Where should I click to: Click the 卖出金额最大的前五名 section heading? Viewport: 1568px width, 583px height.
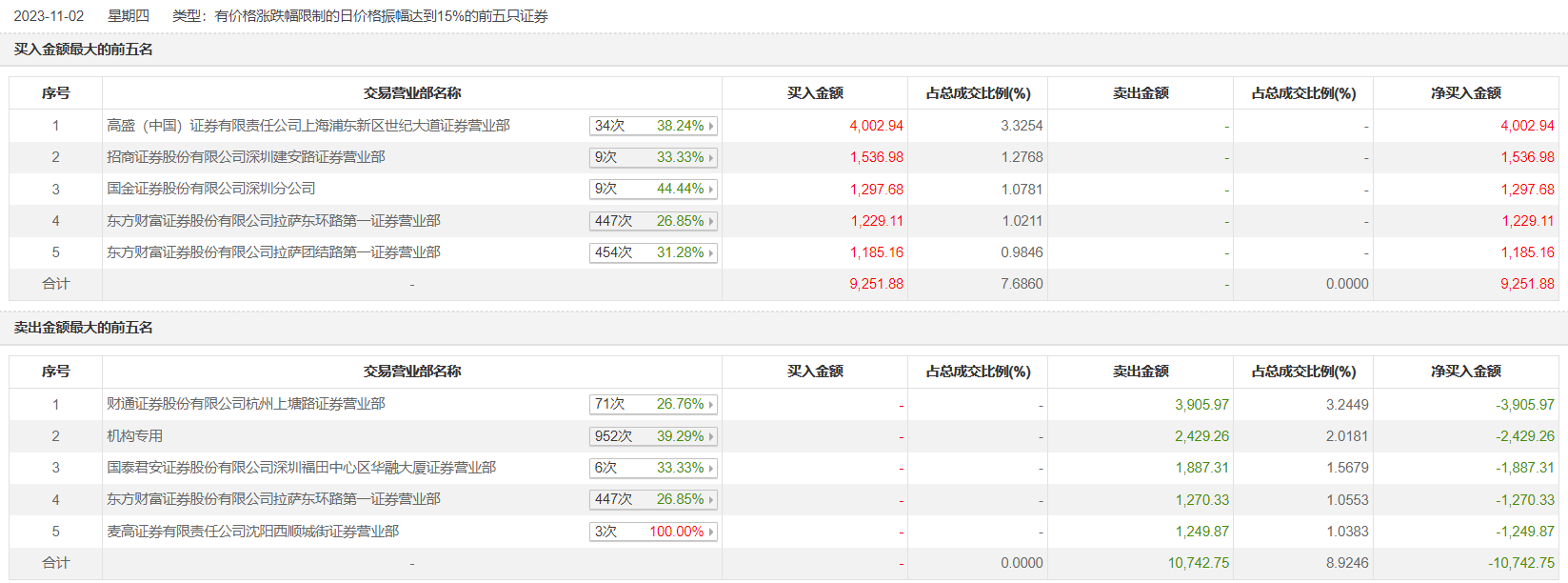click(83, 328)
